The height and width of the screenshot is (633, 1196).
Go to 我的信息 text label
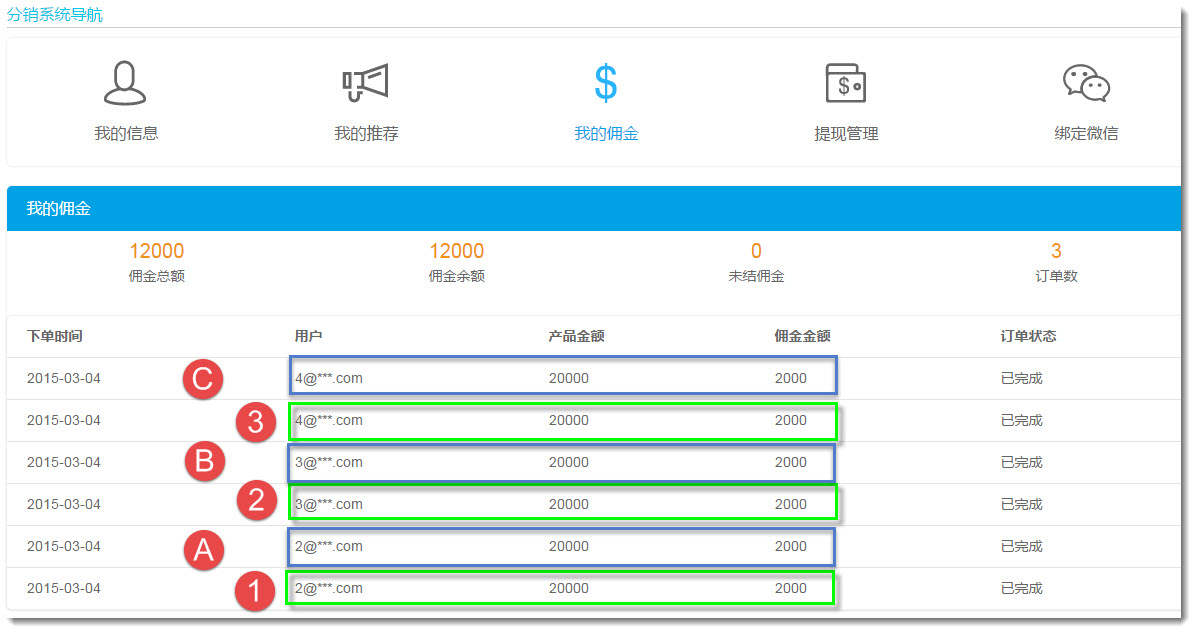tap(126, 133)
